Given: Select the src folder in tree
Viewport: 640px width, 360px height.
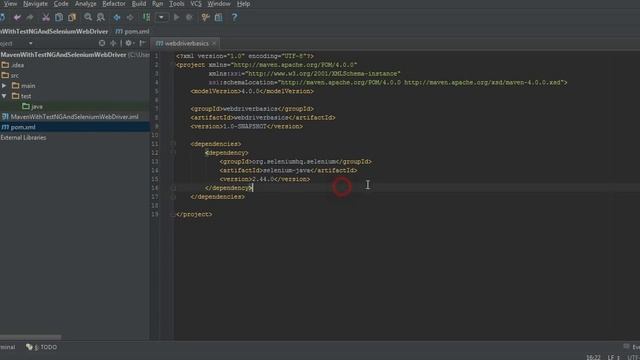Looking at the screenshot, I should point(14,76).
